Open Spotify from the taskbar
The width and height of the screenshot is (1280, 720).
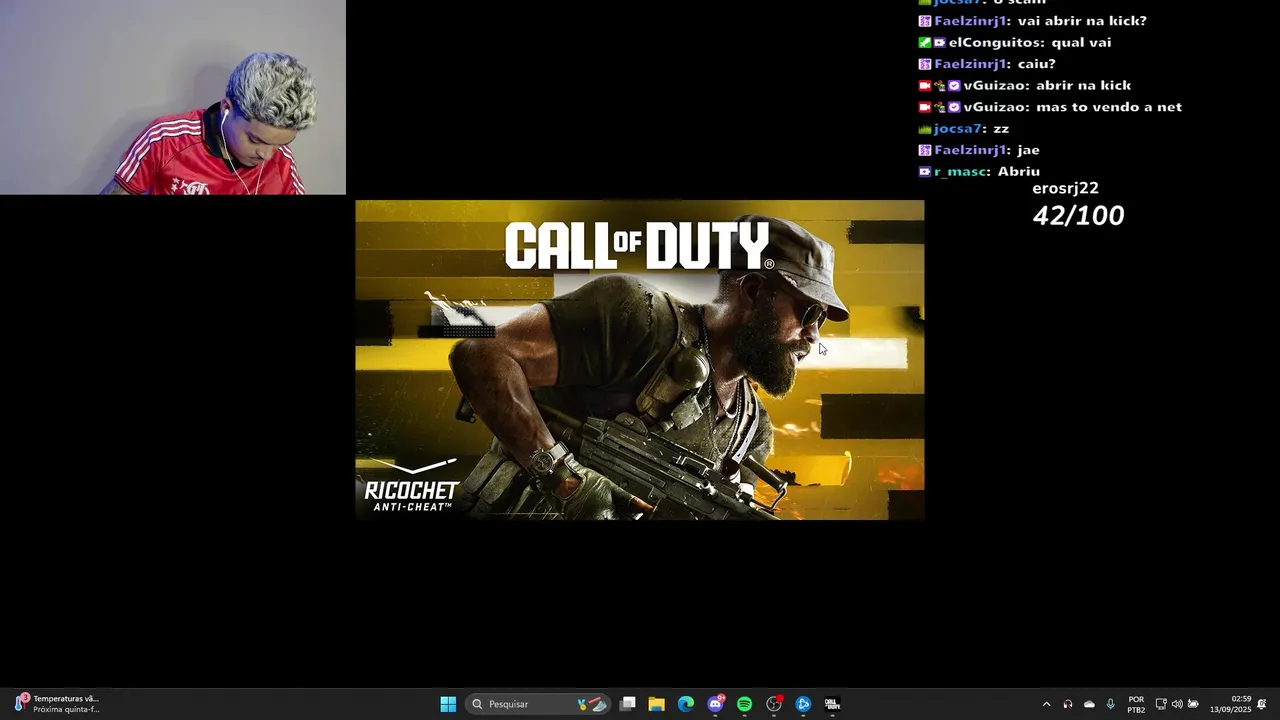(744, 704)
